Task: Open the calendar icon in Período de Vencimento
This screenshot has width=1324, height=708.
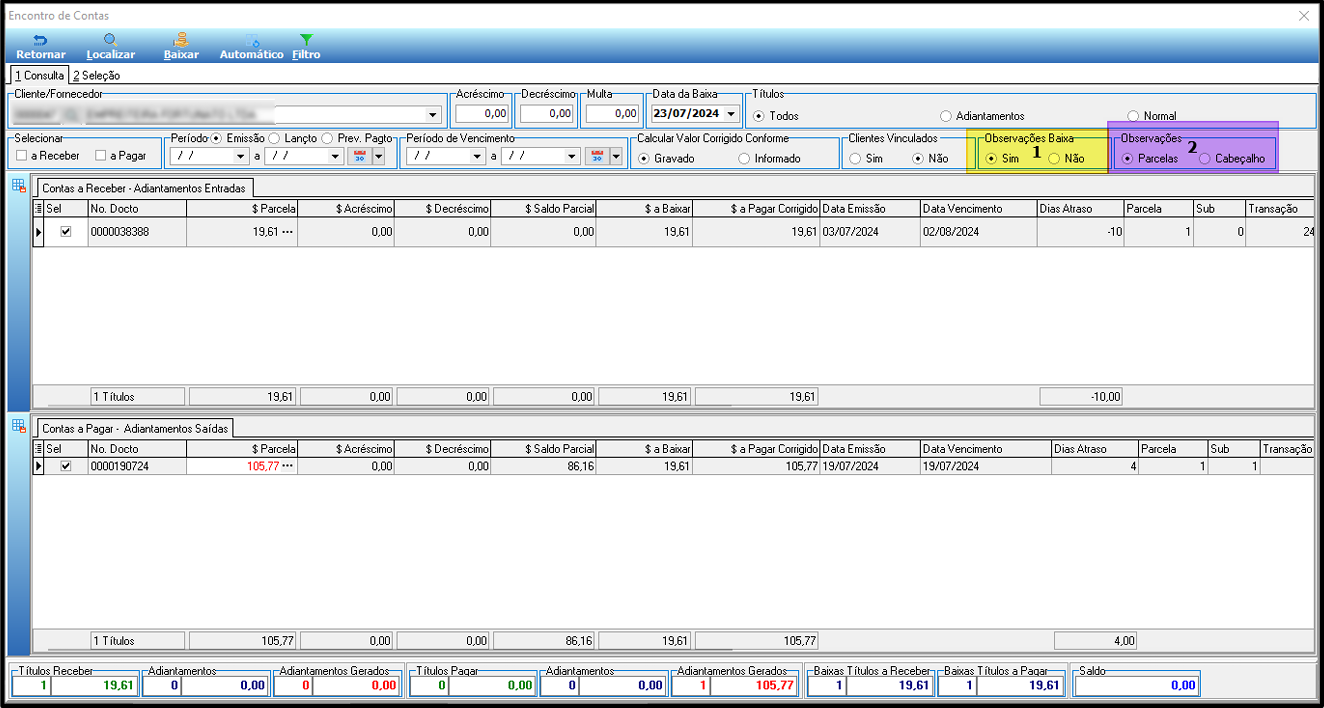Action: click(597, 156)
